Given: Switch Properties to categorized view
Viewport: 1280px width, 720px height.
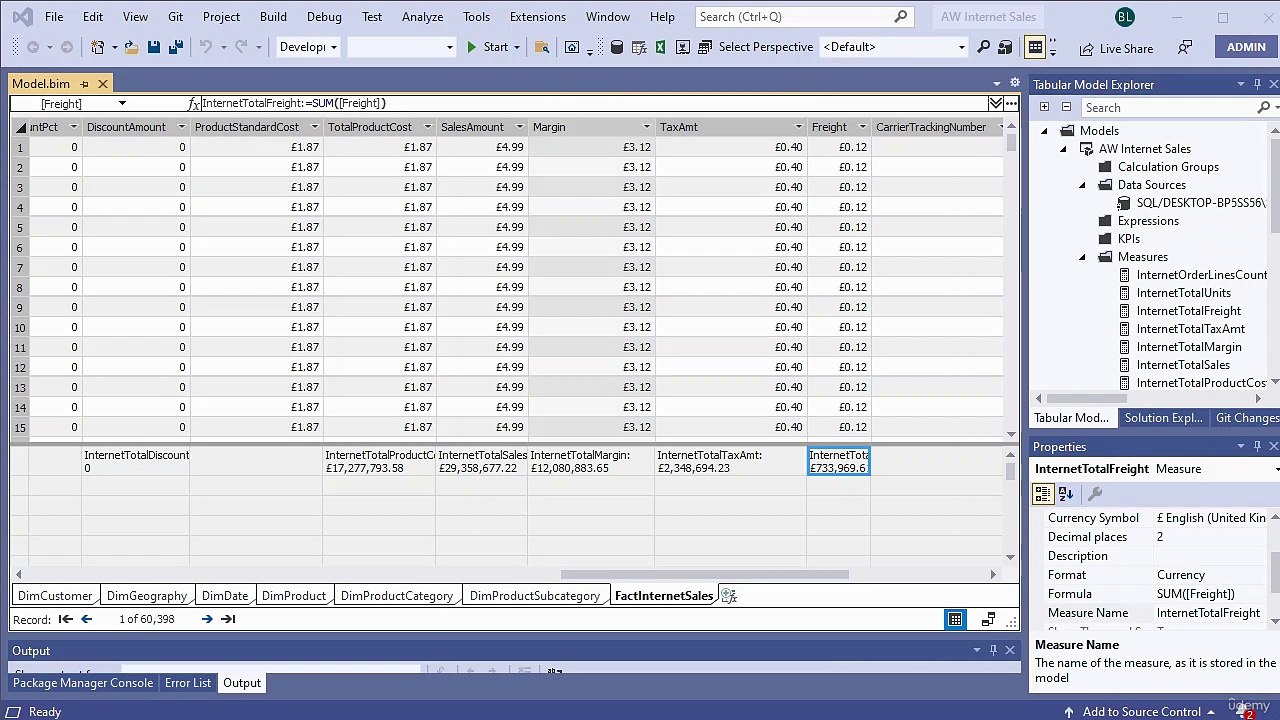Looking at the screenshot, I should pyautogui.click(x=1043, y=493).
